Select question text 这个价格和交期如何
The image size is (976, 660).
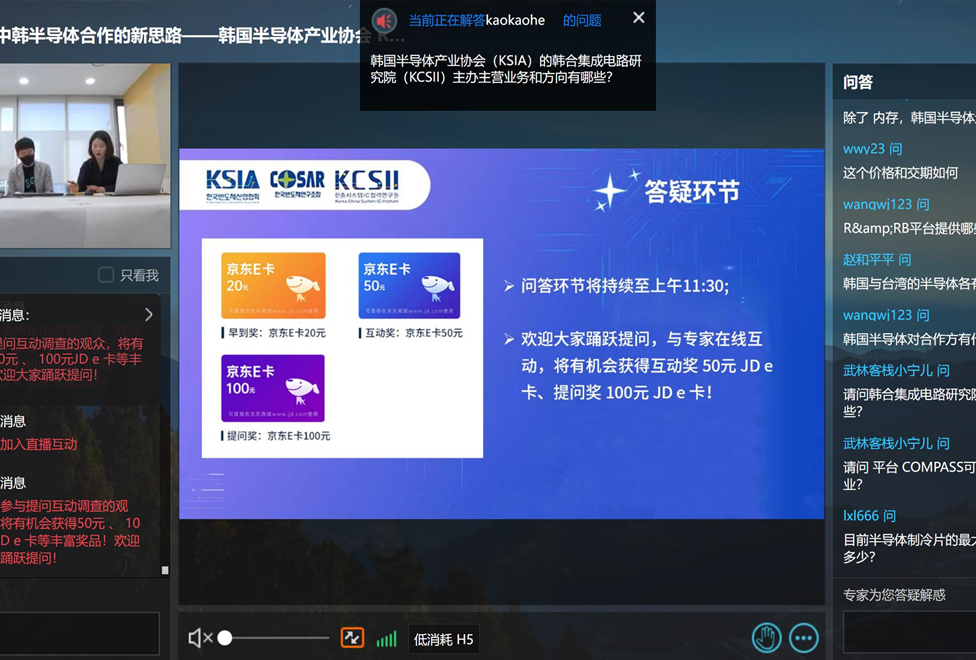[x=900, y=172]
